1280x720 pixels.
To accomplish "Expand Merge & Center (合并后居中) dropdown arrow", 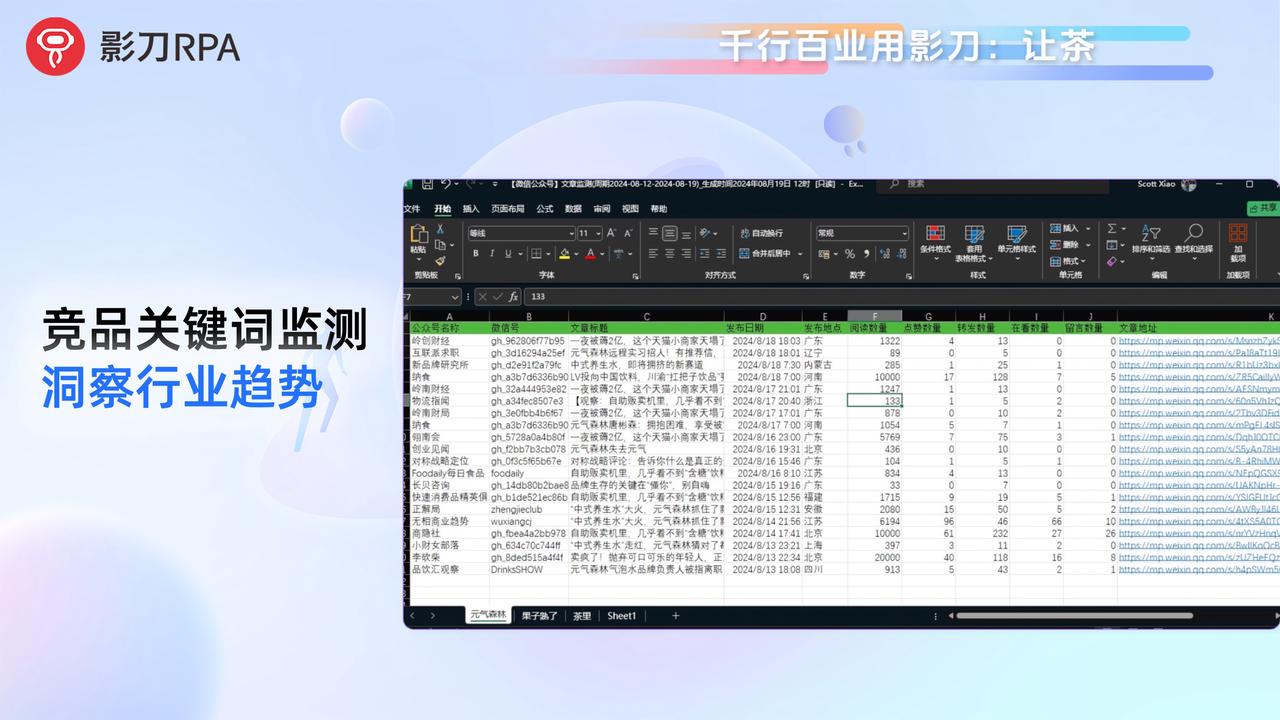I will 800,254.
